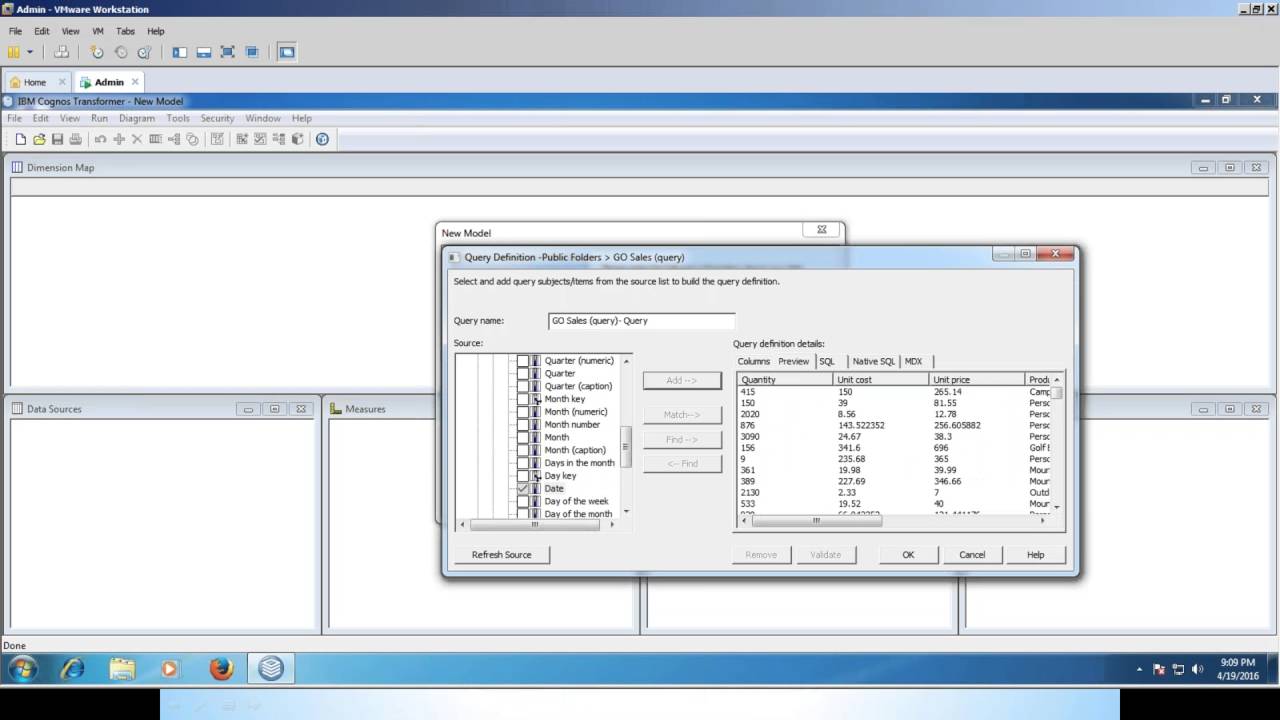
Task: Click the blue Help globe icon in Transformer toolbar
Action: [322, 139]
